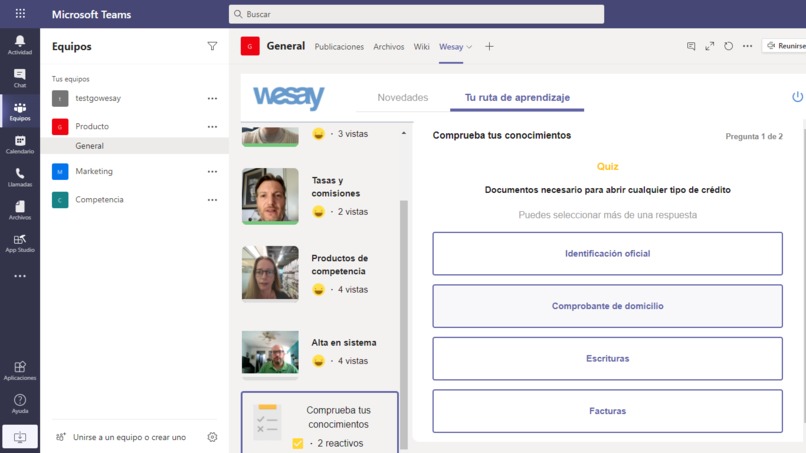Open more options for Producto team
The image size is (806, 453).
tap(212, 126)
